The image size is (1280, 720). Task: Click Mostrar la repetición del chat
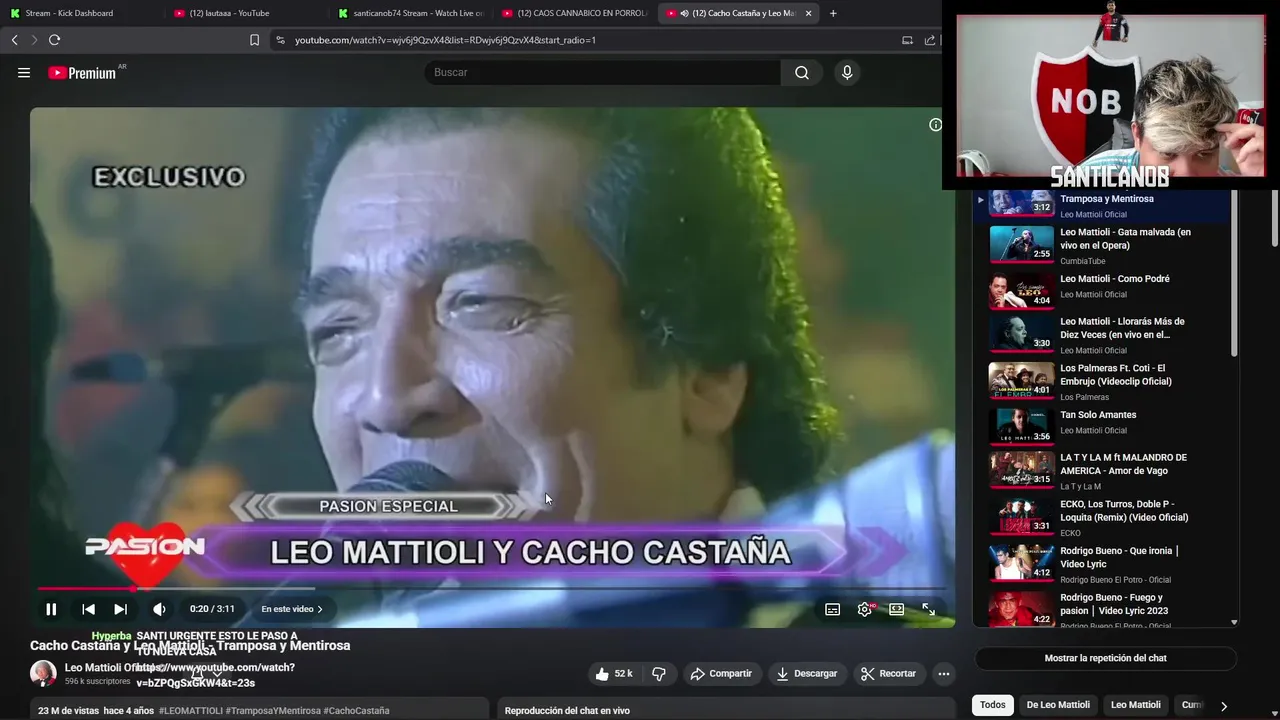click(1105, 658)
